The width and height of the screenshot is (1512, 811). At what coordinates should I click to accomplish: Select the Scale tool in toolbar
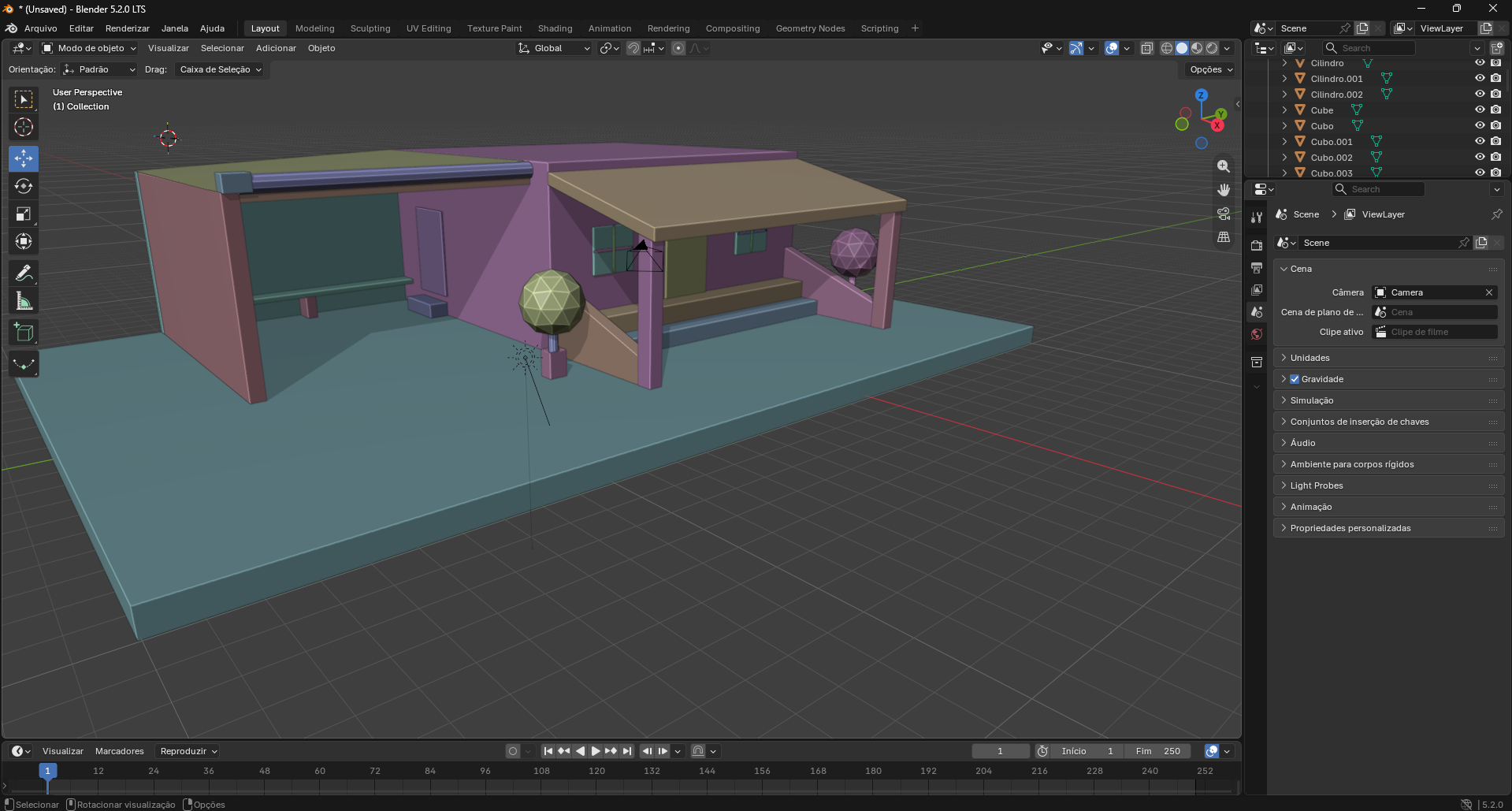tap(24, 214)
